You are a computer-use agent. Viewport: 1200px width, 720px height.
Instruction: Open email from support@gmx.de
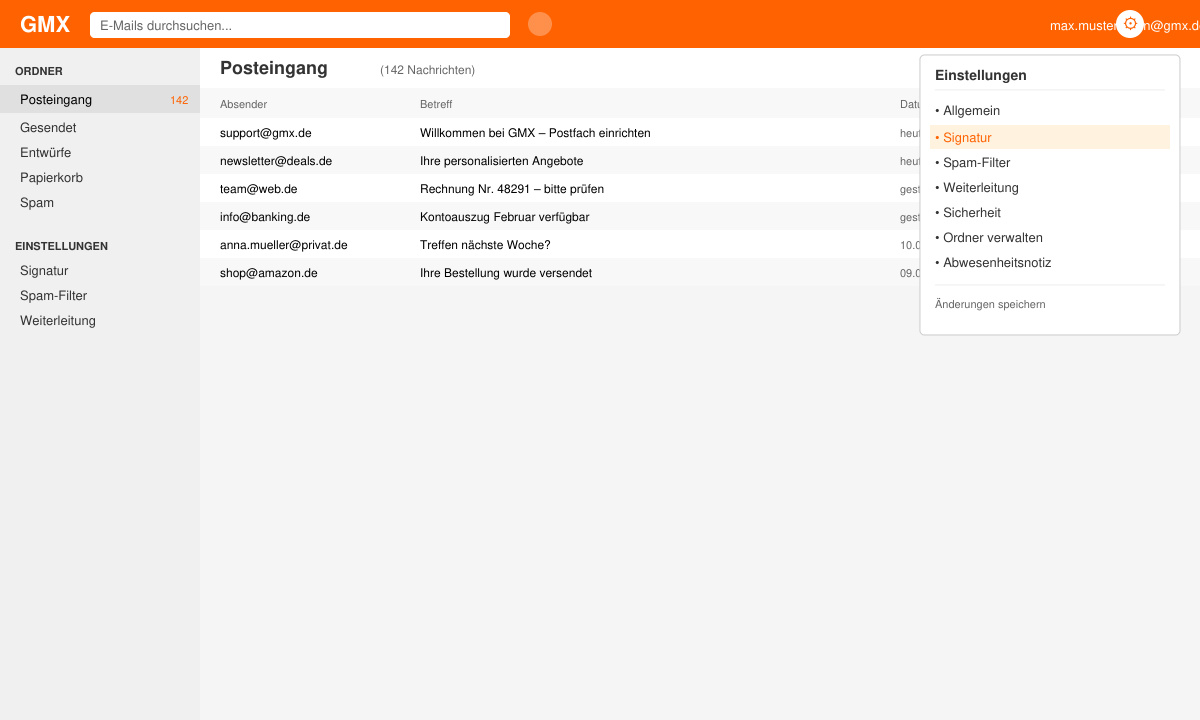tap(266, 133)
